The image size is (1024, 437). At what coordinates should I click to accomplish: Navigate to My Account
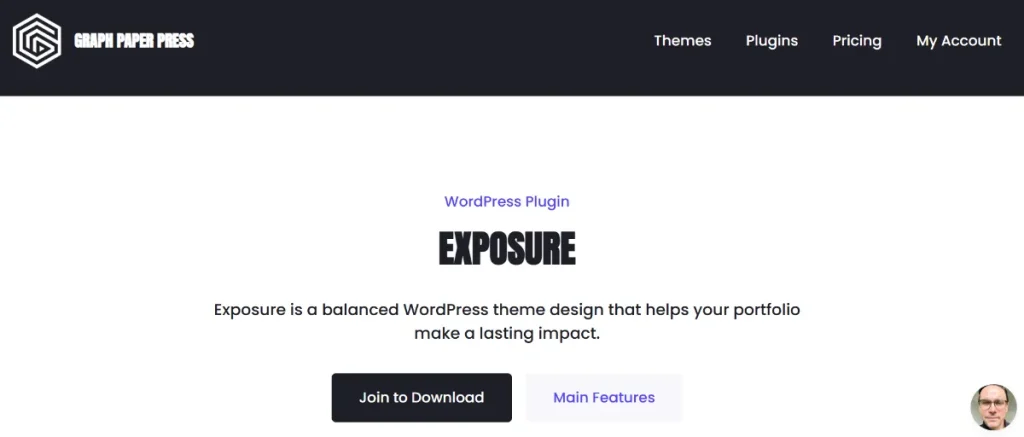(958, 41)
